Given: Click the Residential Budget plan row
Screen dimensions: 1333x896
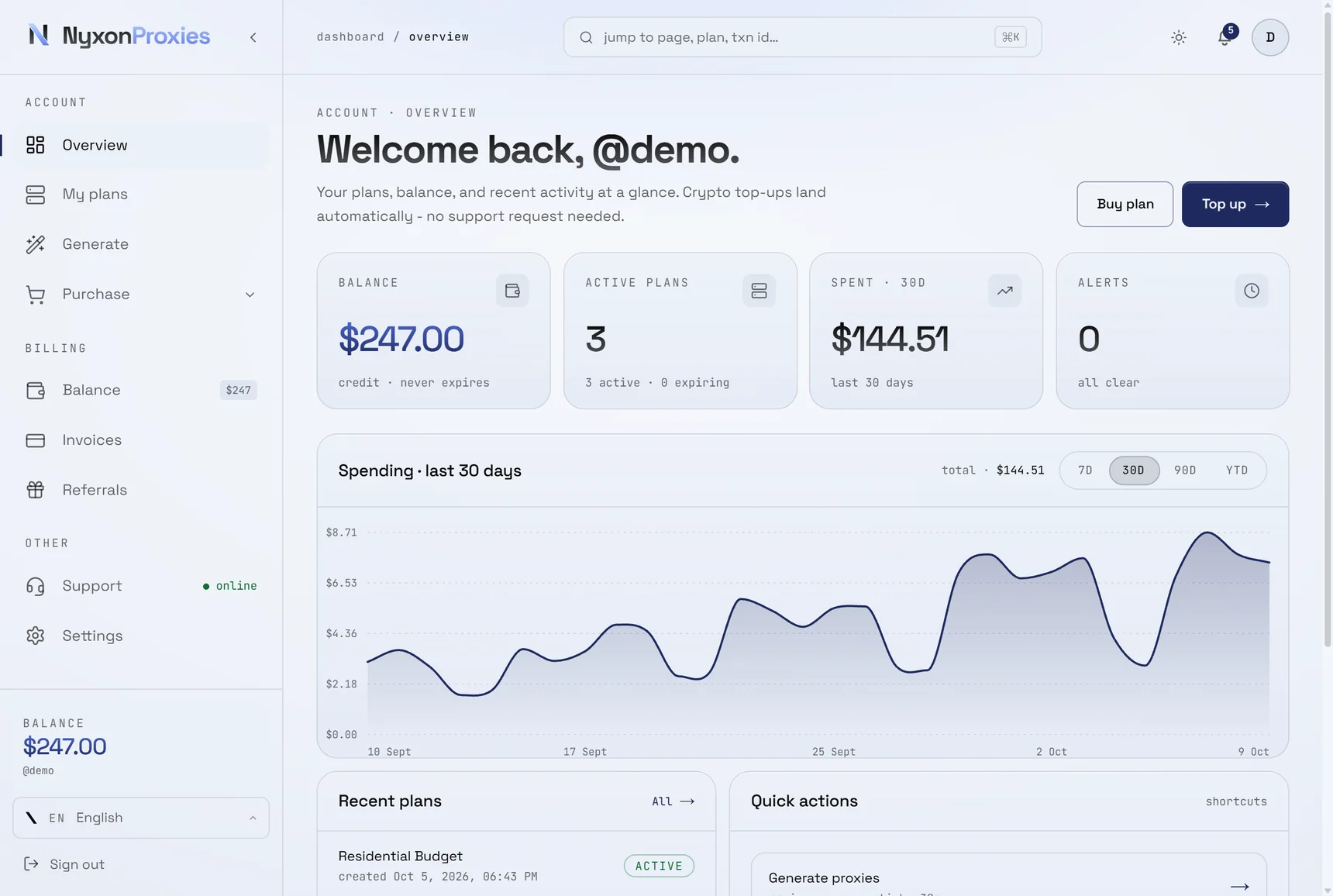Looking at the screenshot, I should 516,866.
